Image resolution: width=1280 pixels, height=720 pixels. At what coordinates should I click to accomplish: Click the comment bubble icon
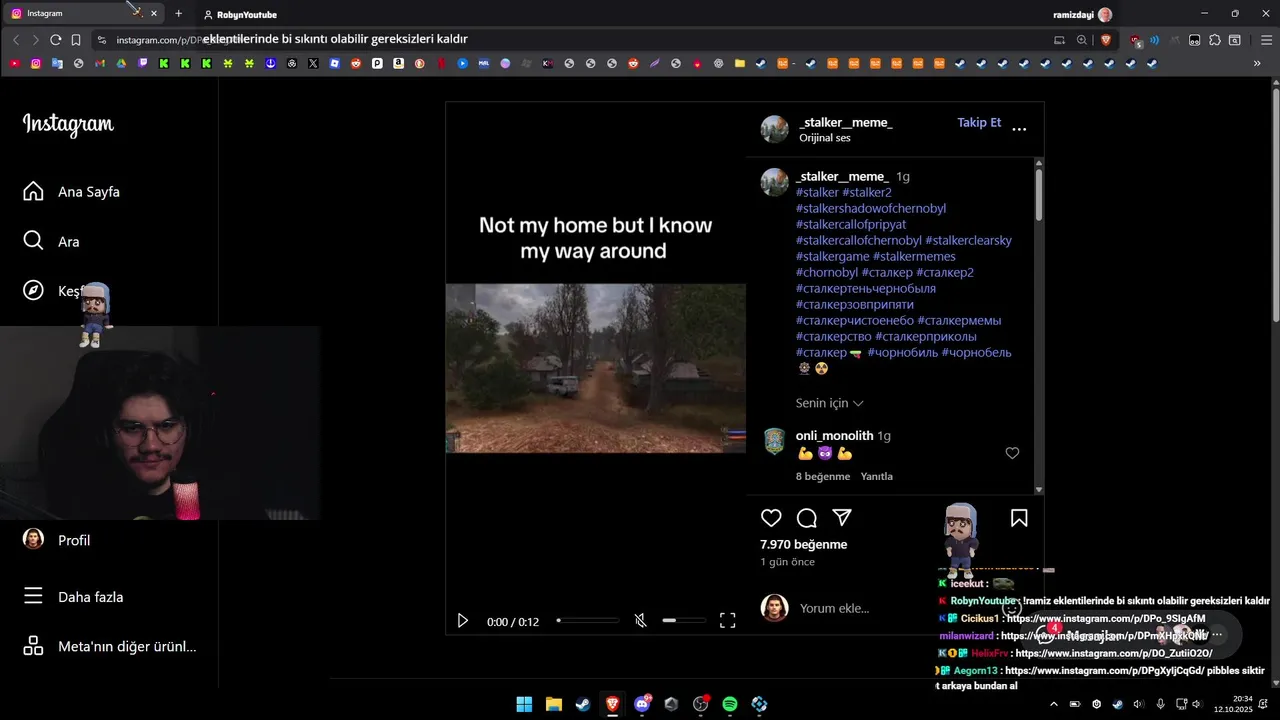(x=807, y=518)
